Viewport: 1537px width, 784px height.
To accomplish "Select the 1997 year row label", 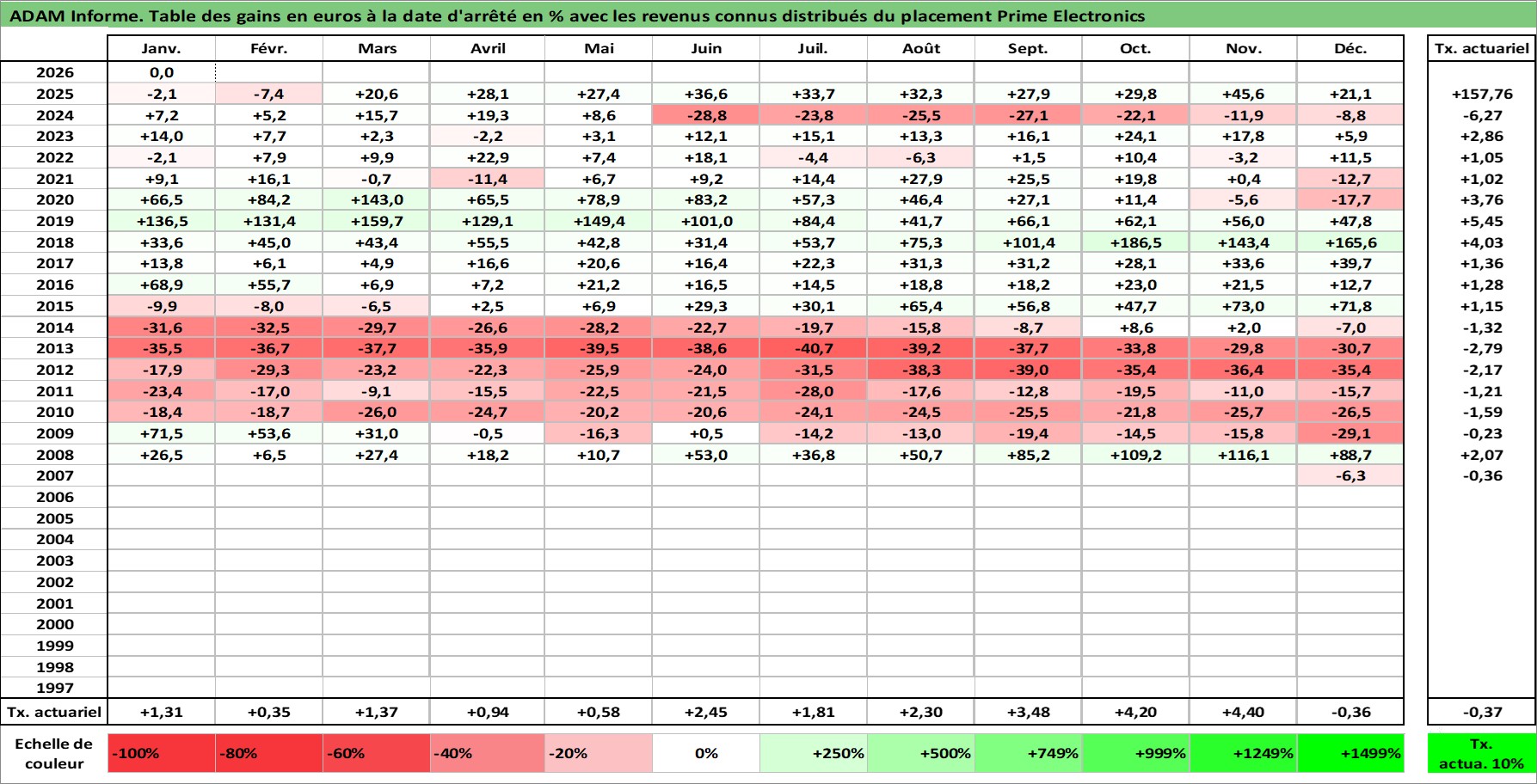I will 54,688.
